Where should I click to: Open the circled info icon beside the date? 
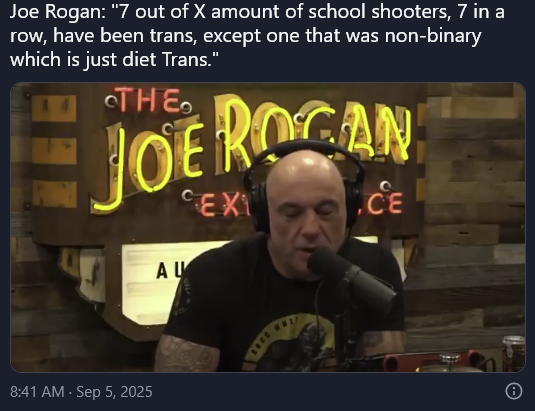click(514, 391)
